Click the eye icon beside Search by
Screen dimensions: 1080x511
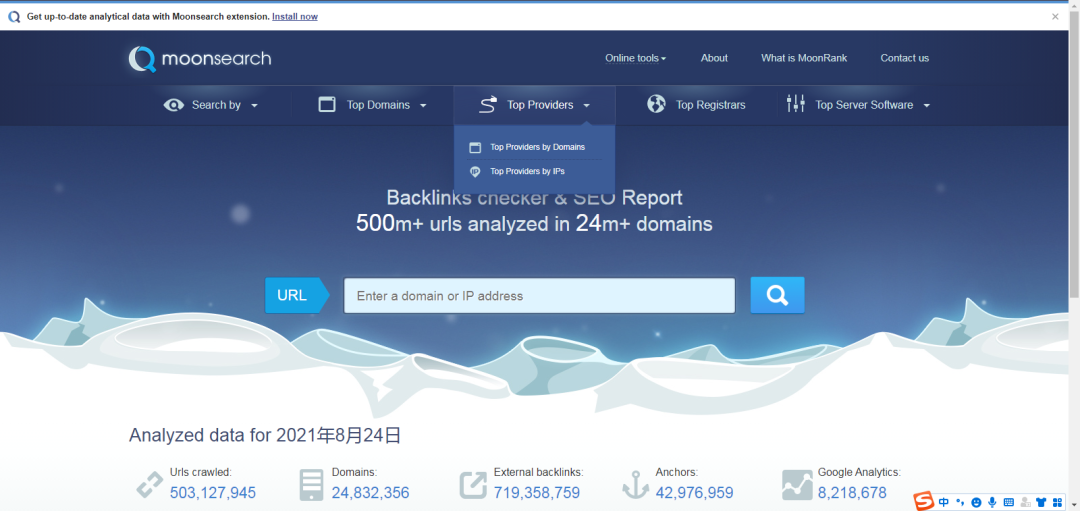pos(174,105)
